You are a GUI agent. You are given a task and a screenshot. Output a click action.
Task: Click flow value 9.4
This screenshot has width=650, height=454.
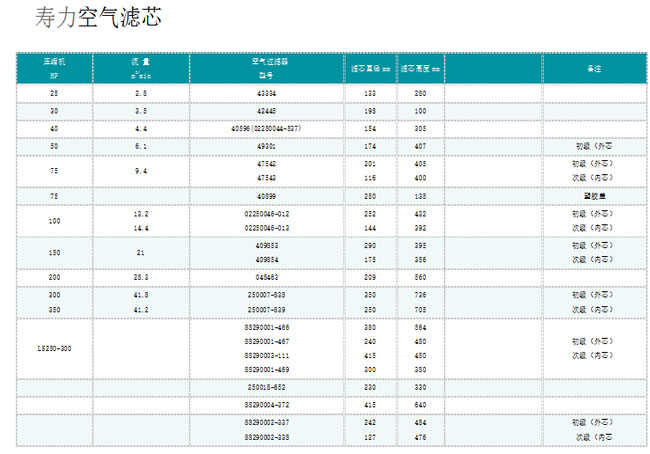coord(141,171)
